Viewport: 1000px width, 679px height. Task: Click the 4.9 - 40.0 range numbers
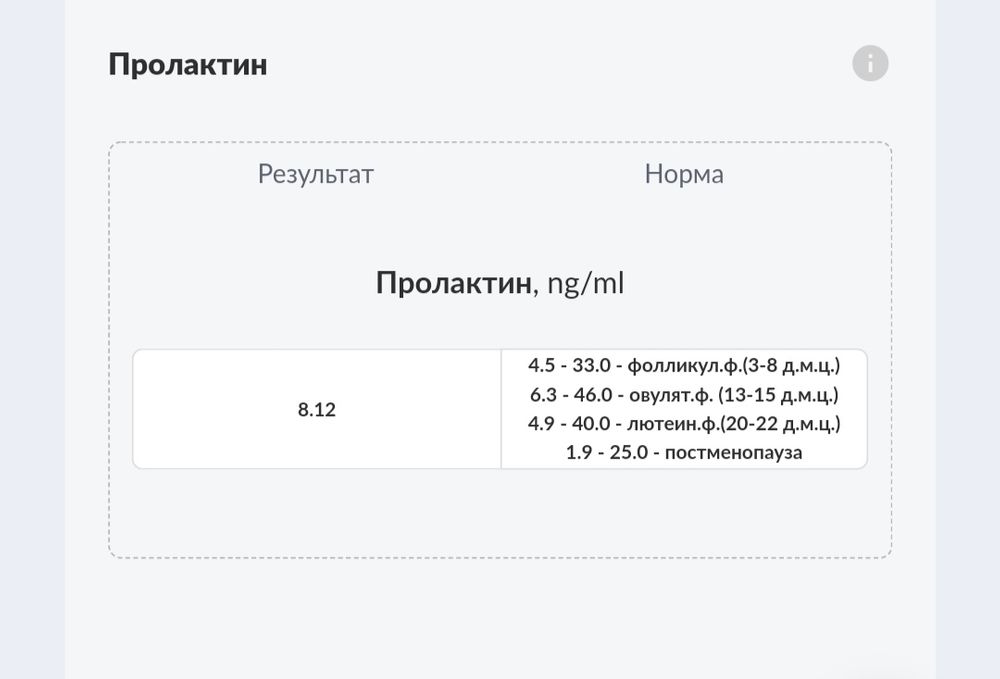[566, 424]
